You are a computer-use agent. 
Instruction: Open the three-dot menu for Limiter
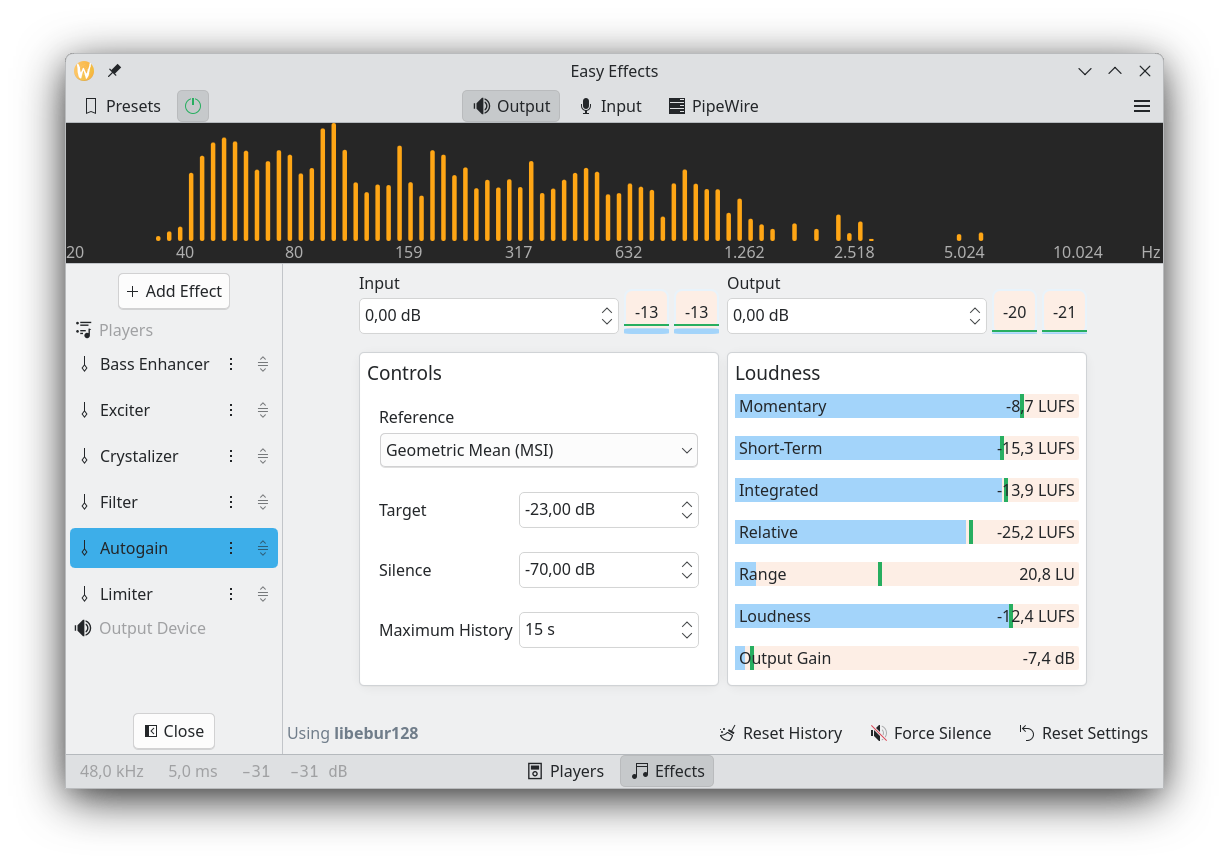point(231,595)
